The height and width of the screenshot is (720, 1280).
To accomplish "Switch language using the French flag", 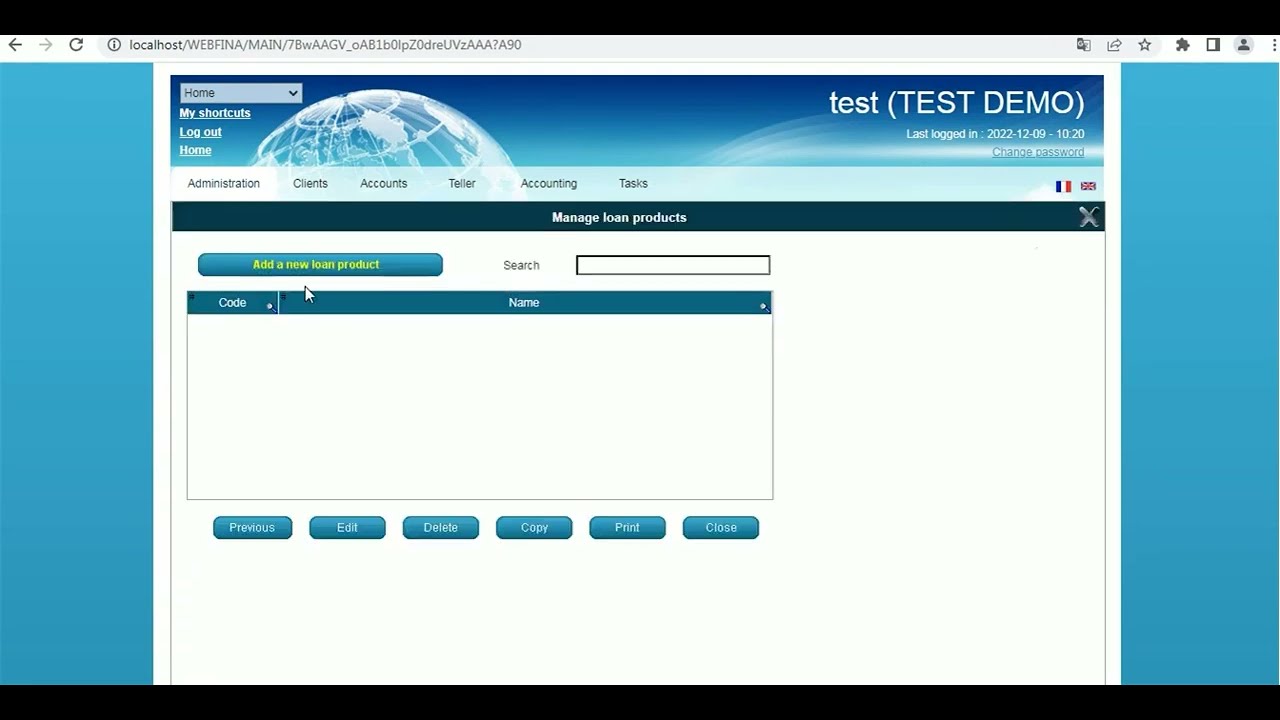I will click(1063, 186).
